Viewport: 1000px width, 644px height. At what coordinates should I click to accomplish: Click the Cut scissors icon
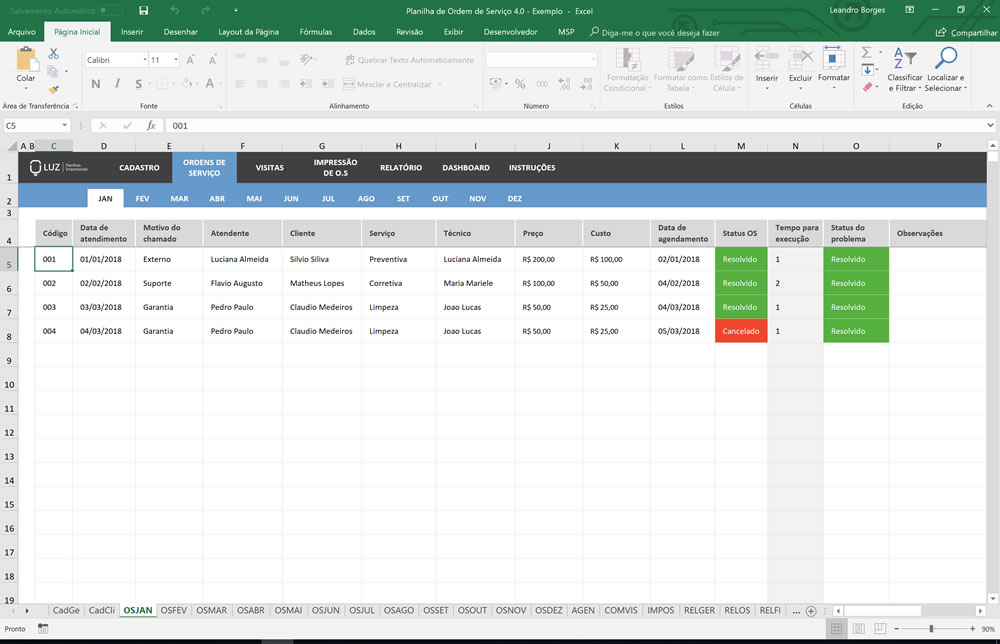point(54,54)
